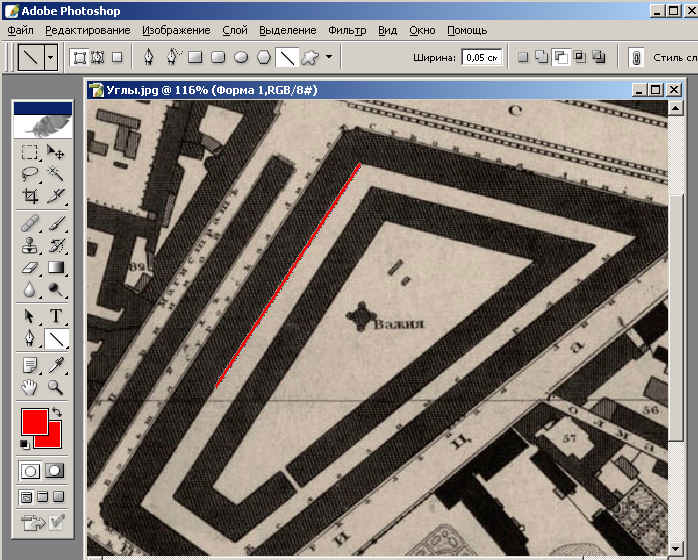The height and width of the screenshot is (560, 698).
Task: Select the Zoom magnifier tool
Action: 56,386
